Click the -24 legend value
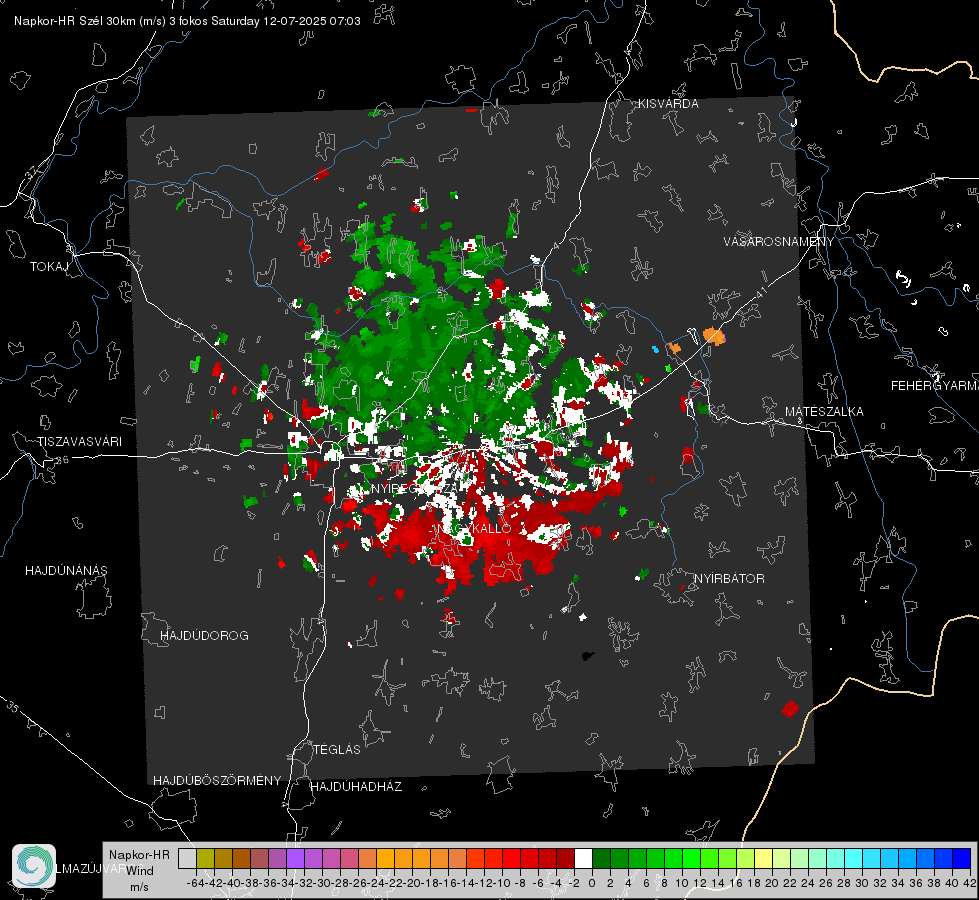Screen dimensions: 979x900 point(376,883)
